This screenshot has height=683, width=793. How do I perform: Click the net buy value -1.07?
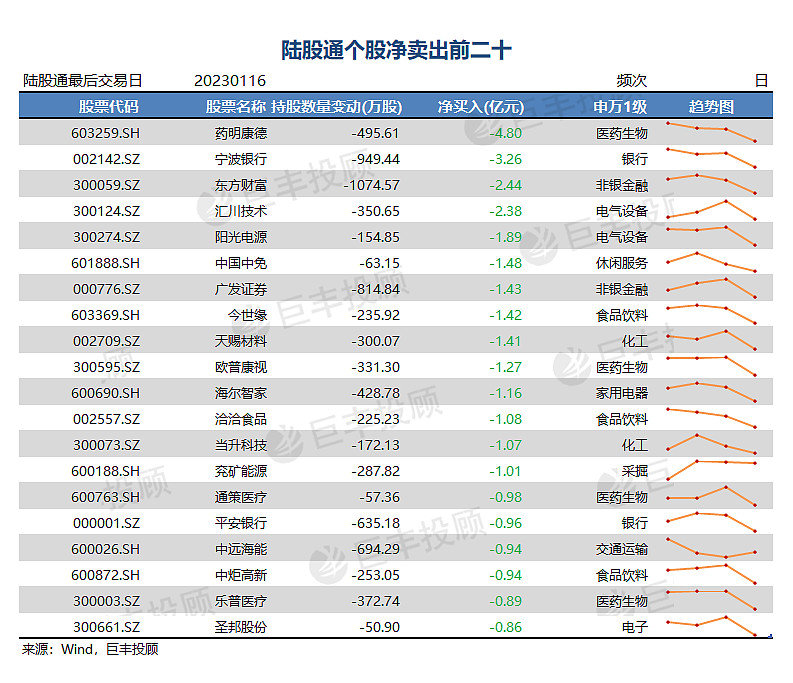pos(506,445)
